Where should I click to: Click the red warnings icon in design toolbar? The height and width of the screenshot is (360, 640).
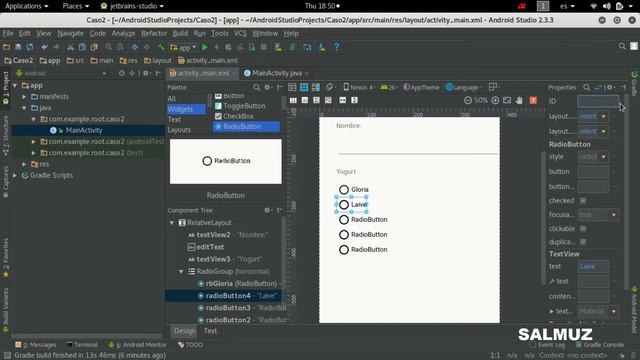point(533,100)
